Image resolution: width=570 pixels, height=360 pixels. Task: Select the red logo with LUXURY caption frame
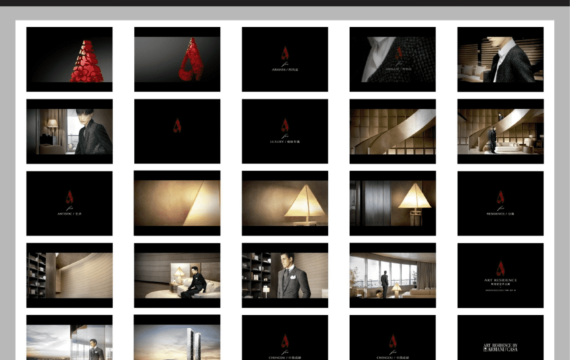point(285,131)
